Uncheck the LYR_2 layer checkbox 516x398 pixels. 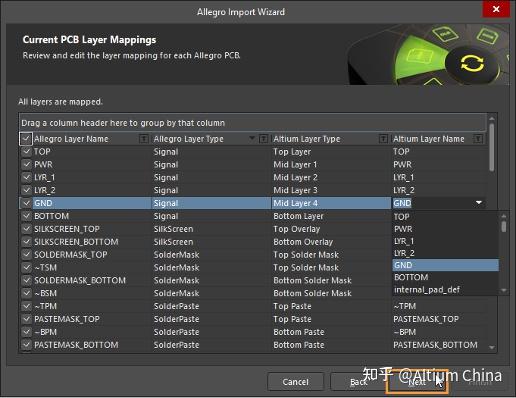pos(26,190)
